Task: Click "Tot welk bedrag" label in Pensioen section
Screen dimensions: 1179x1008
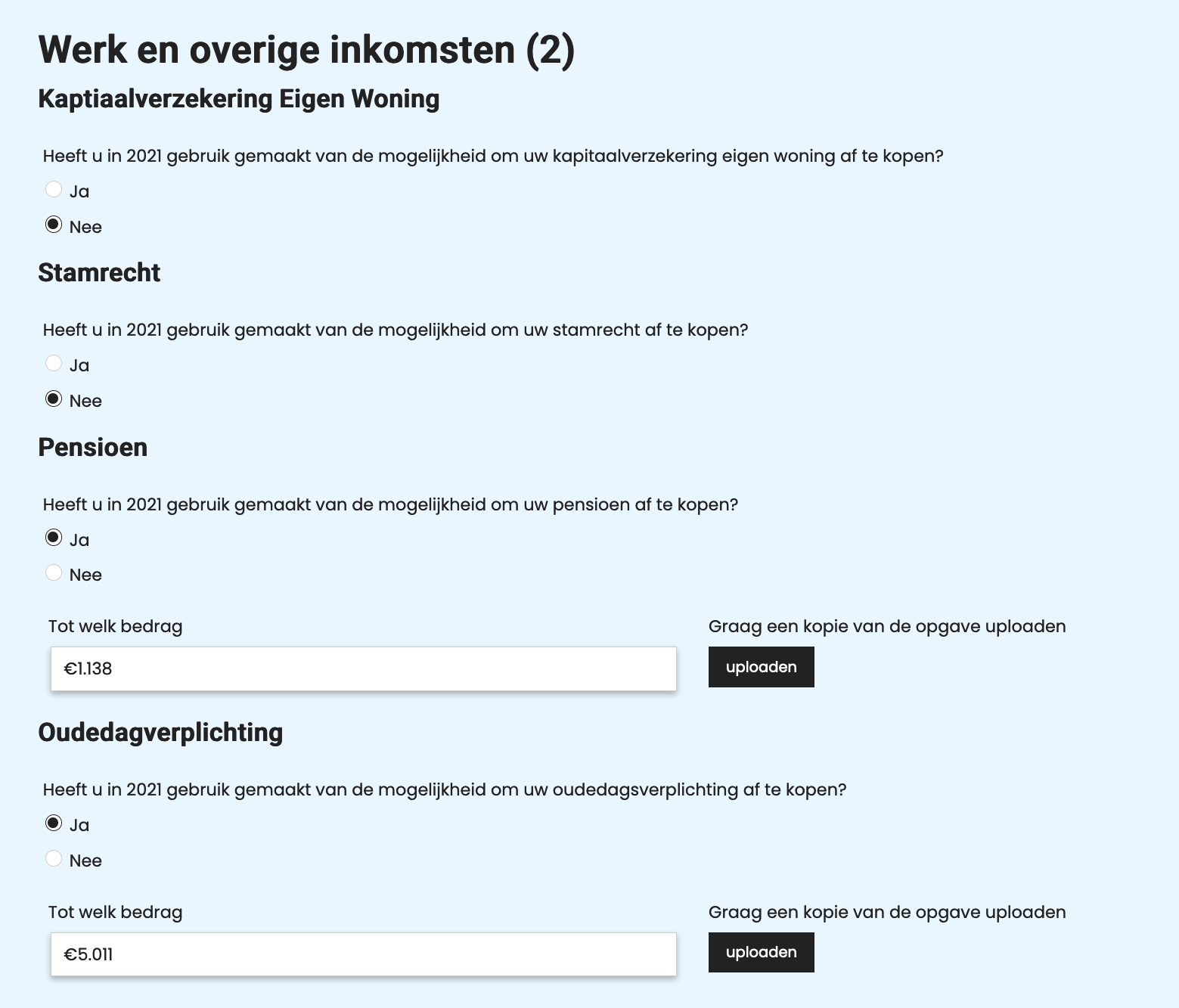Action: (x=115, y=626)
